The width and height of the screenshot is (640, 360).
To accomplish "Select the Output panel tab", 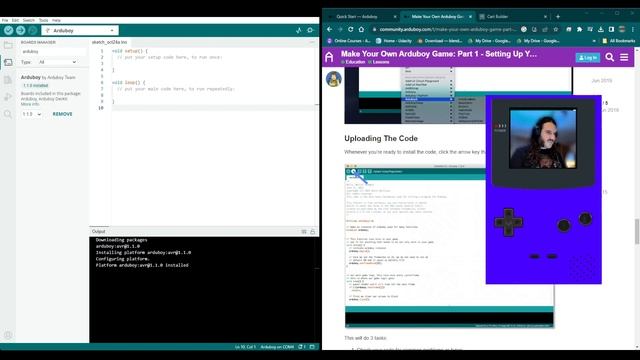I will click(x=98, y=231).
